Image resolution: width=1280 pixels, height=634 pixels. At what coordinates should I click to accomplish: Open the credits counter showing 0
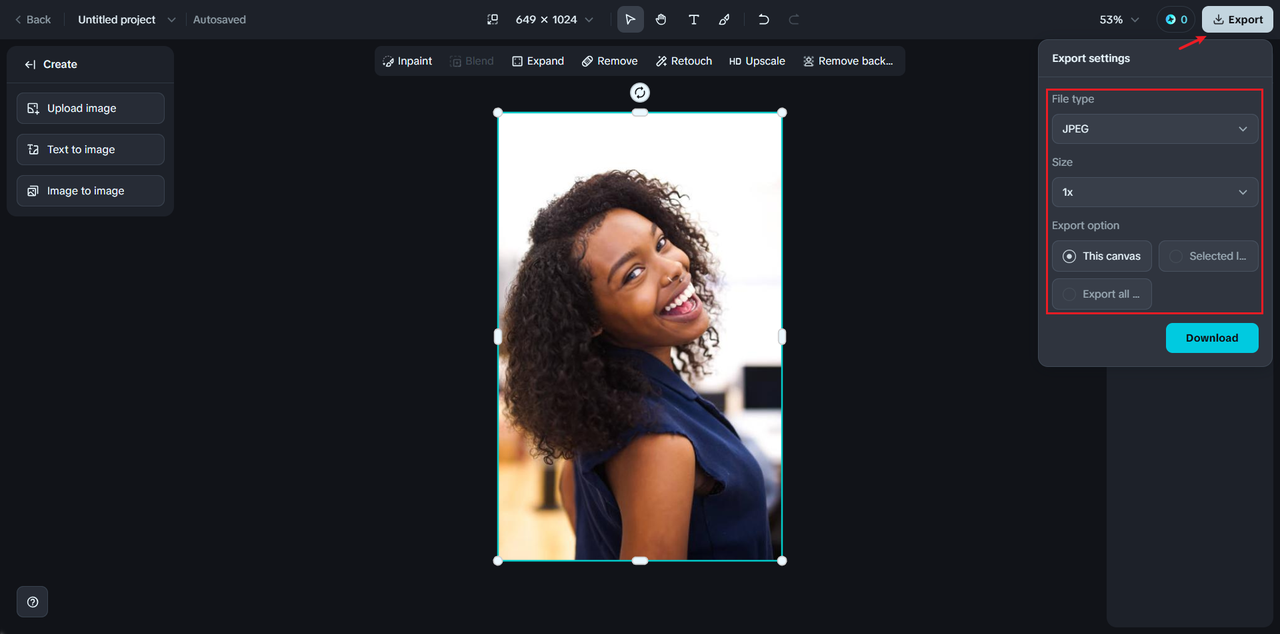[1177, 20]
